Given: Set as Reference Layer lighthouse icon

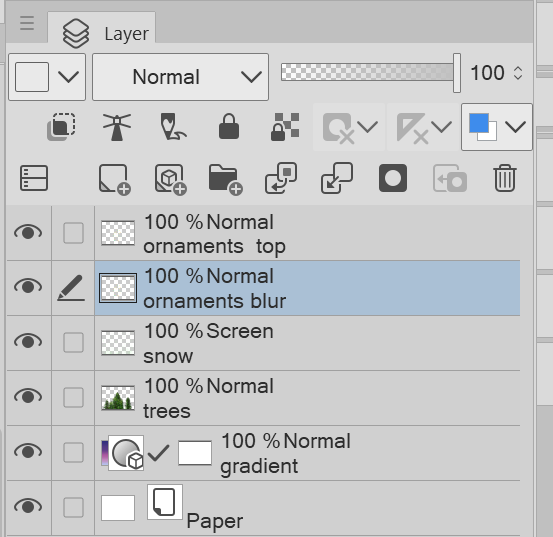Looking at the screenshot, I should [117, 127].
